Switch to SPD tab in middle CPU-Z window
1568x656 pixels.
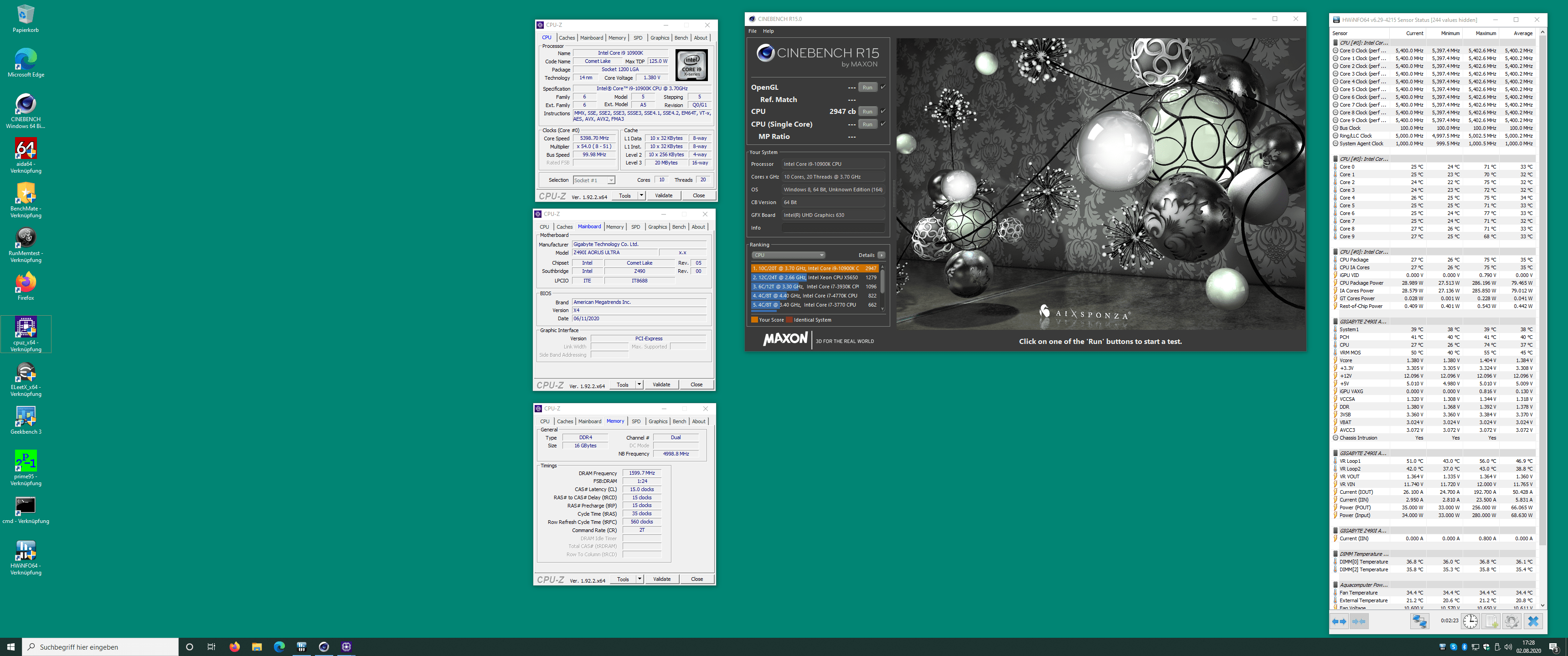click(x=635, y=227)
